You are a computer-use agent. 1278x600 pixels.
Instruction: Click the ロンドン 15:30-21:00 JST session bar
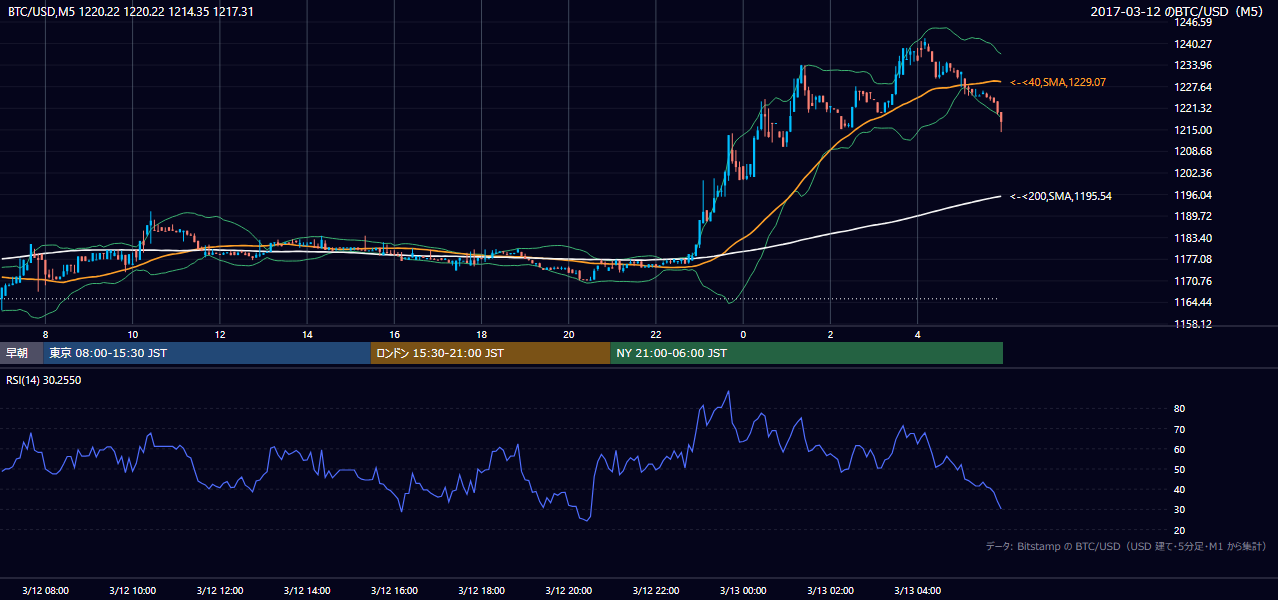490,353
